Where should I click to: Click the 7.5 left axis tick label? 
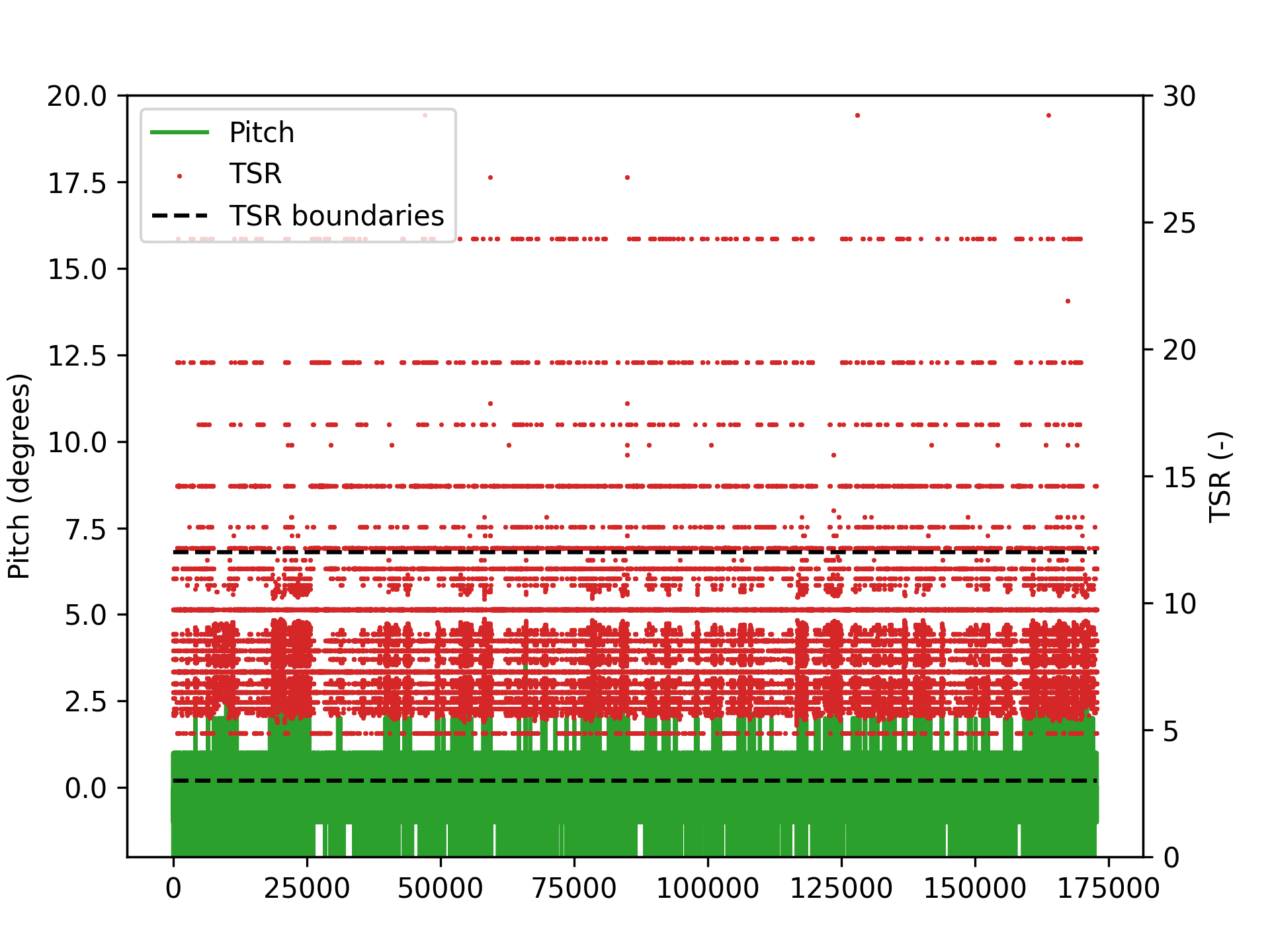coord(85,530)
